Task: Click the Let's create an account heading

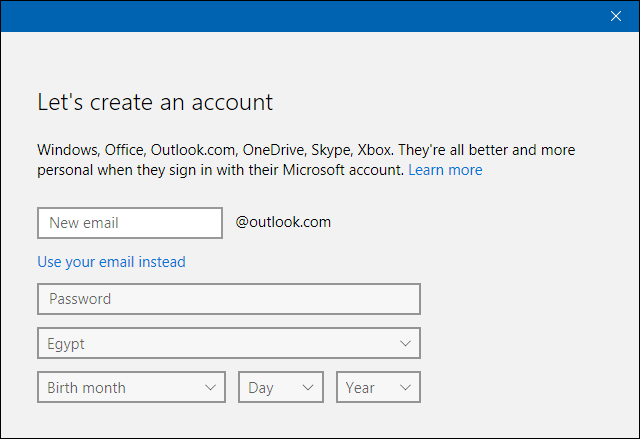Action: point(155,102)
